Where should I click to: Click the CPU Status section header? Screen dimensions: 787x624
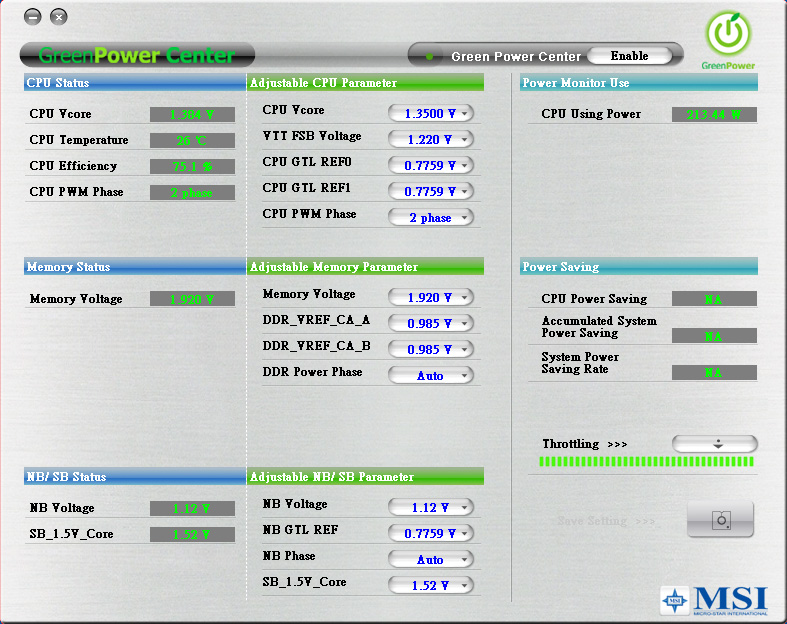tap(135, 82)
